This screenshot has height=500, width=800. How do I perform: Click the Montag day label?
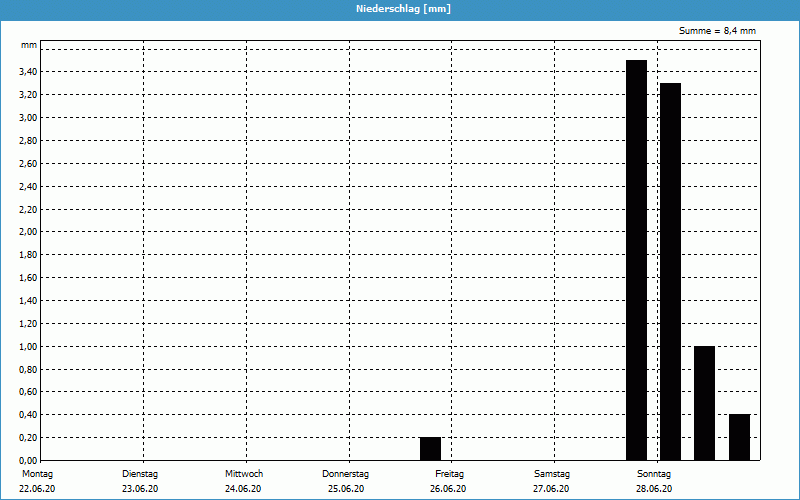(37, 474)
